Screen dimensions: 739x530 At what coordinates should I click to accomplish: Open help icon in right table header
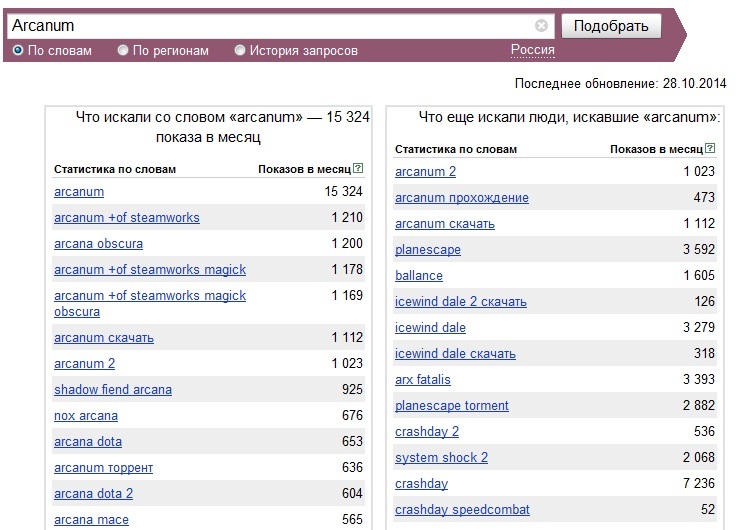710,148
